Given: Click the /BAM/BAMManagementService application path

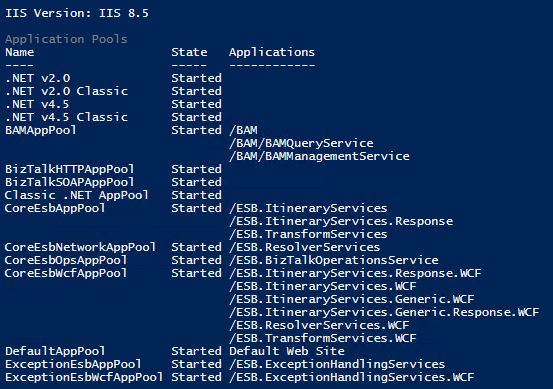Looking at the screenshot, I should coord(319,157).
